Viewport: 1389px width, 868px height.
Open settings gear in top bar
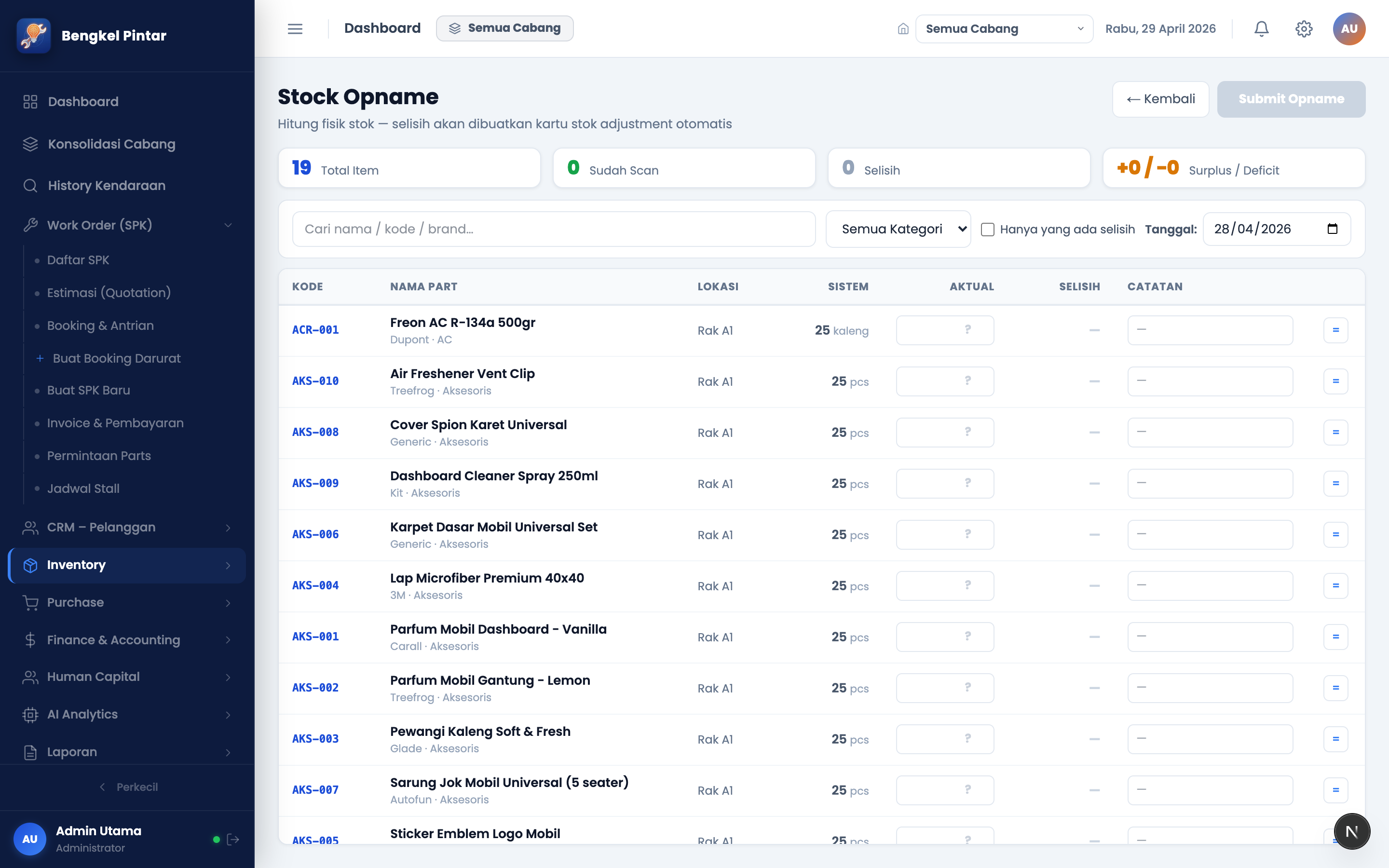pos(1304,29)
